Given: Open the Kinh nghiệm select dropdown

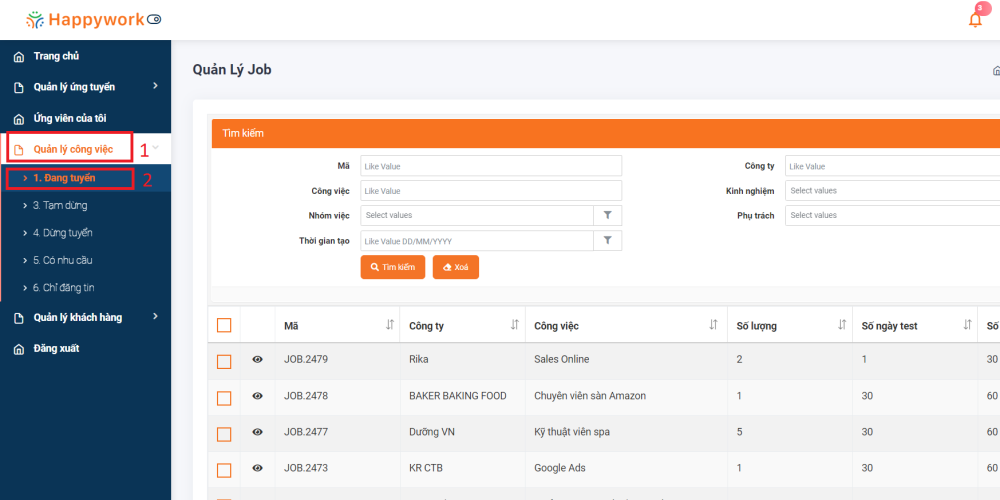Looking at the screenshot, I should click(892, 190).
